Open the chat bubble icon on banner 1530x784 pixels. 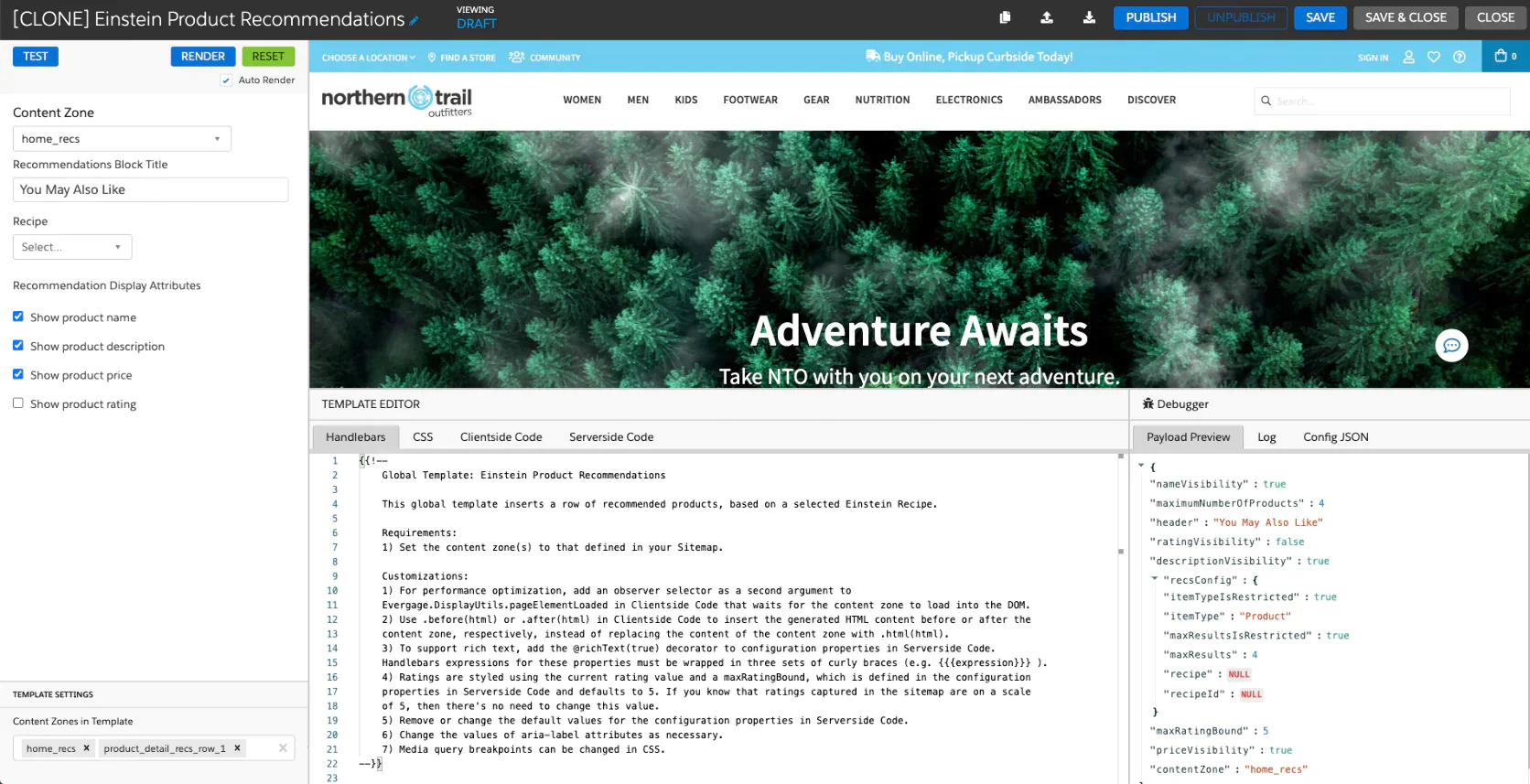1451,345
